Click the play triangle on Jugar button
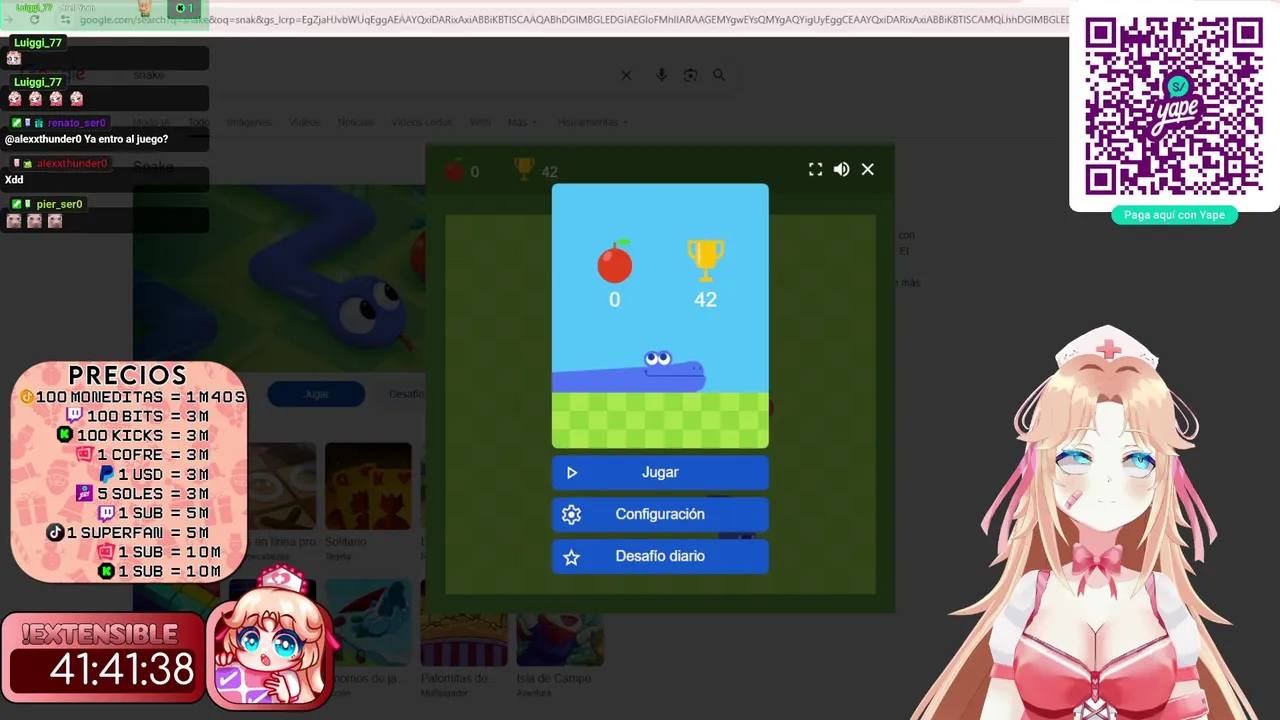The width and height of the screenshot is (1280, 720). click(x=572, y=473)
